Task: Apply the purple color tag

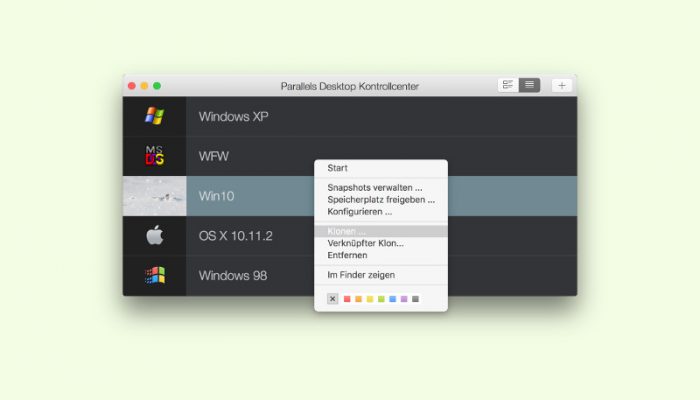Action: (404, 299)
